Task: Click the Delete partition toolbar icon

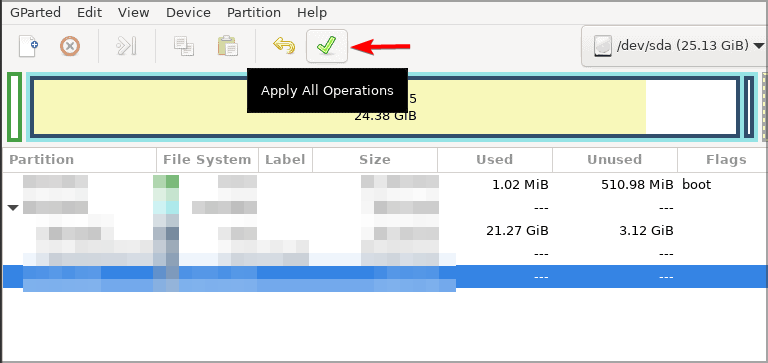Action: pyautogui.click(x=70, y=47)
